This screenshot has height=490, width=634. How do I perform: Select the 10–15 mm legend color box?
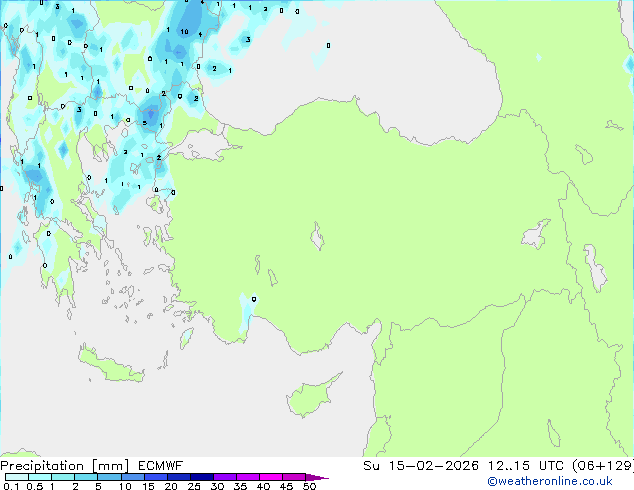click(x=133, y=478)
